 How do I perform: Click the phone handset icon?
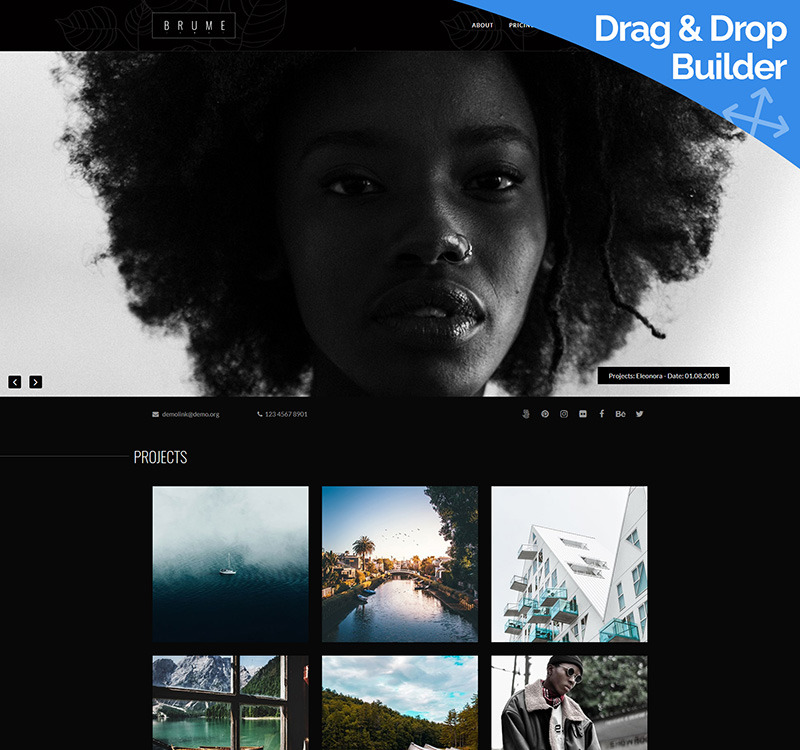click(260, 414)
